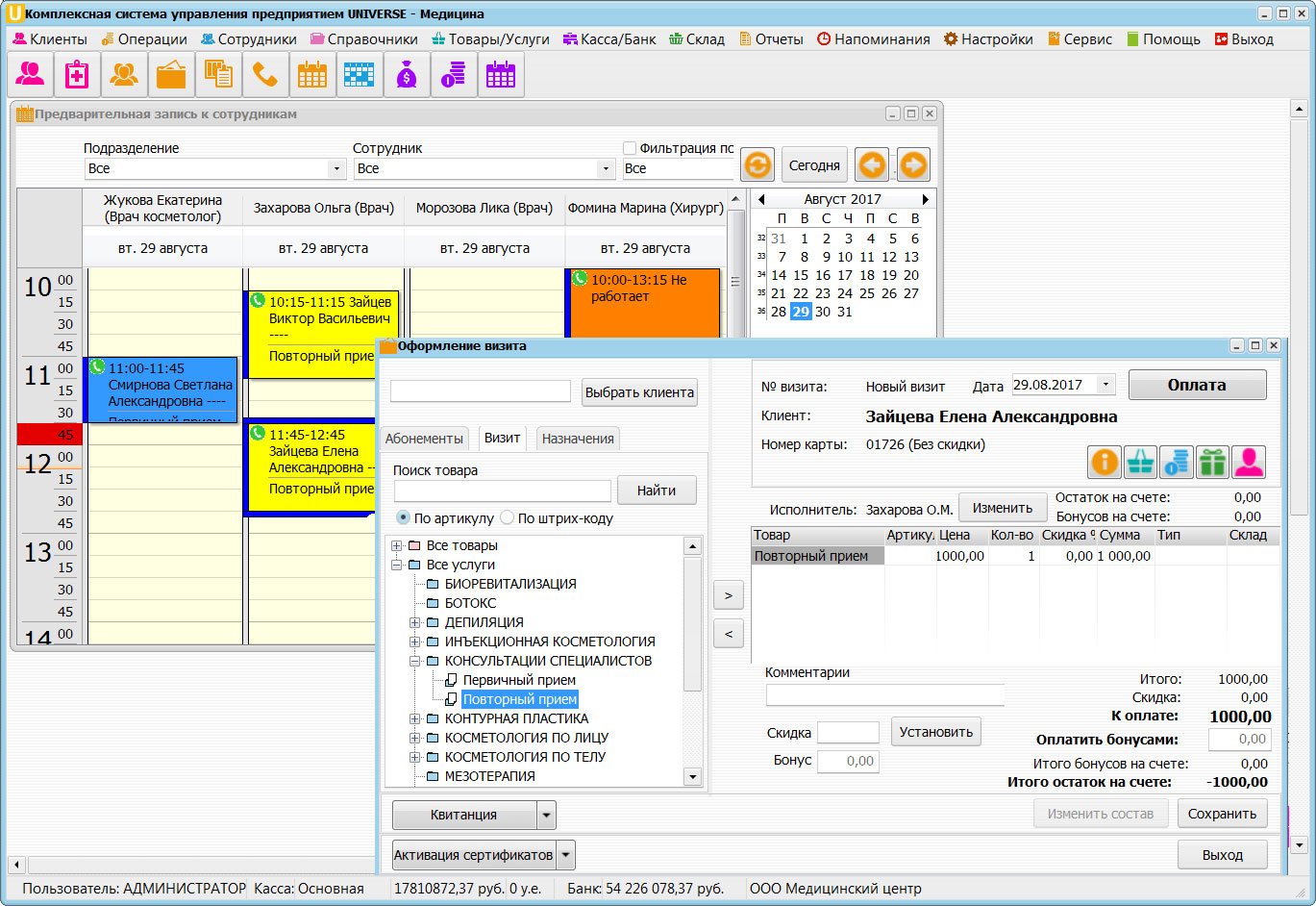Expand the КОНТУРНАЯ ПЛАСТИКА tree folder
Viewport: 1316px width, 906px height.
click(x=415, y=718)
